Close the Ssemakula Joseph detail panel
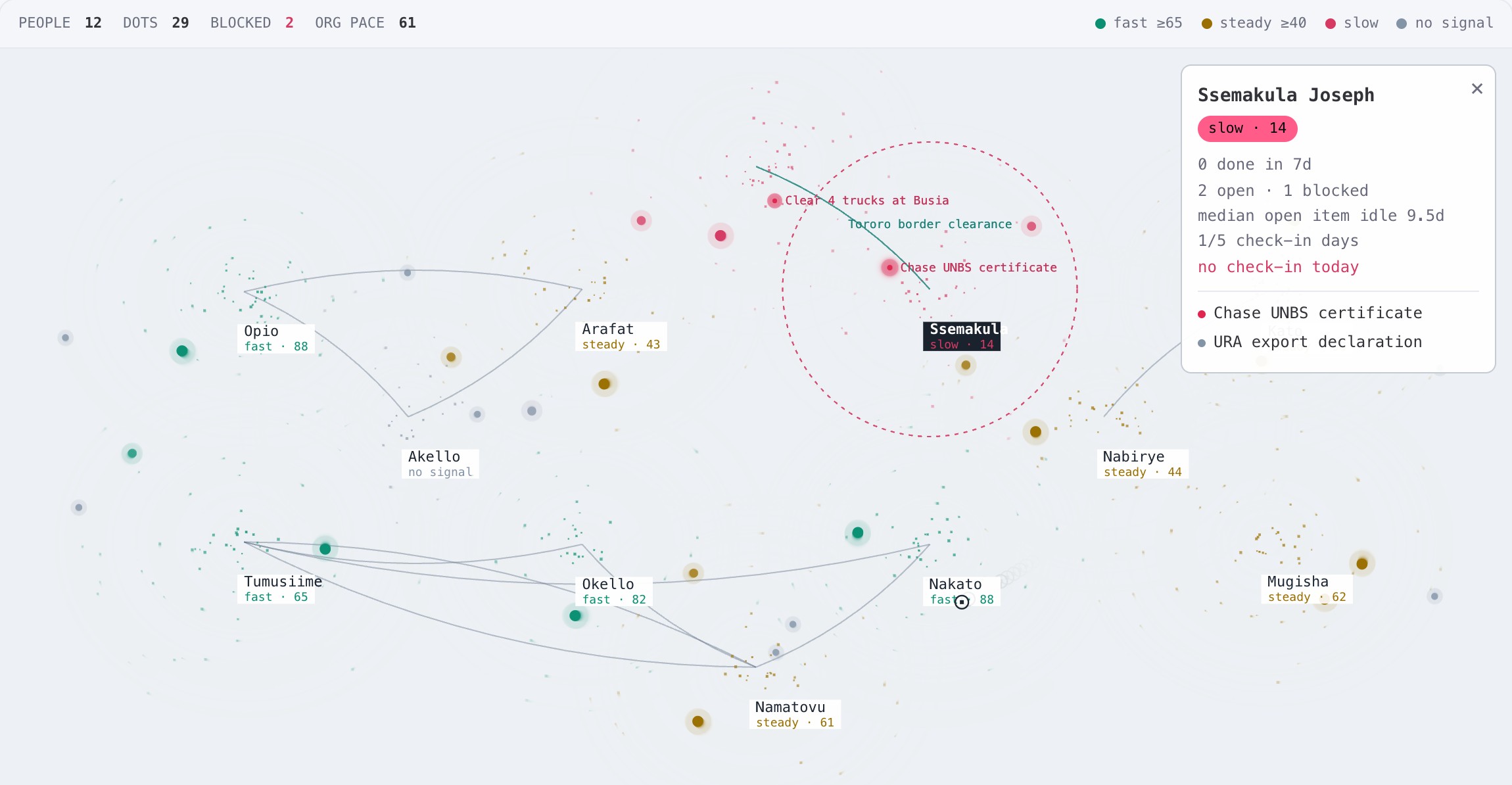This screenshot has height=785, width=1512. click(x=1477, y=89)
